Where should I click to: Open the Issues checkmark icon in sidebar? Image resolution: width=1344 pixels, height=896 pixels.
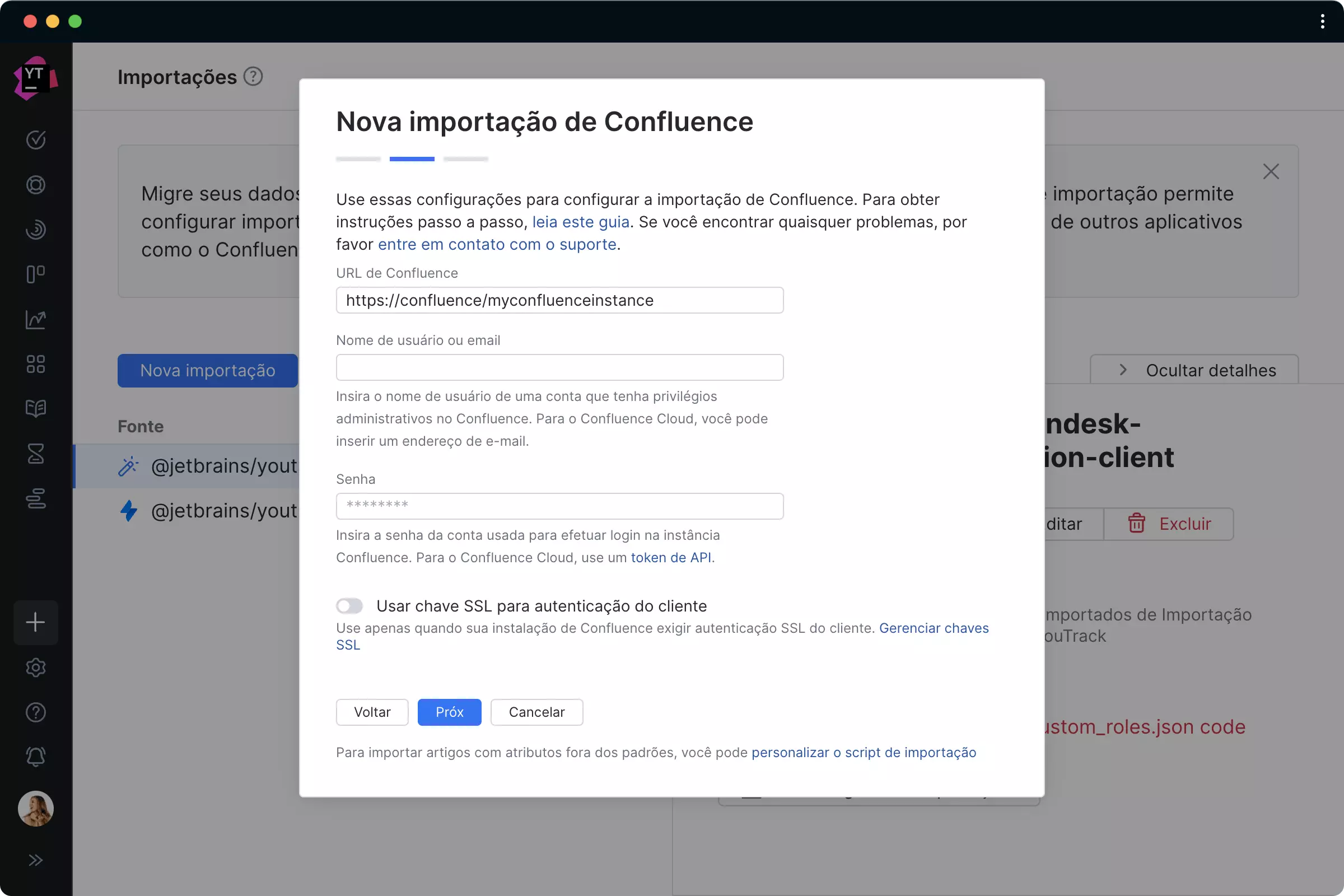point(35,139)
